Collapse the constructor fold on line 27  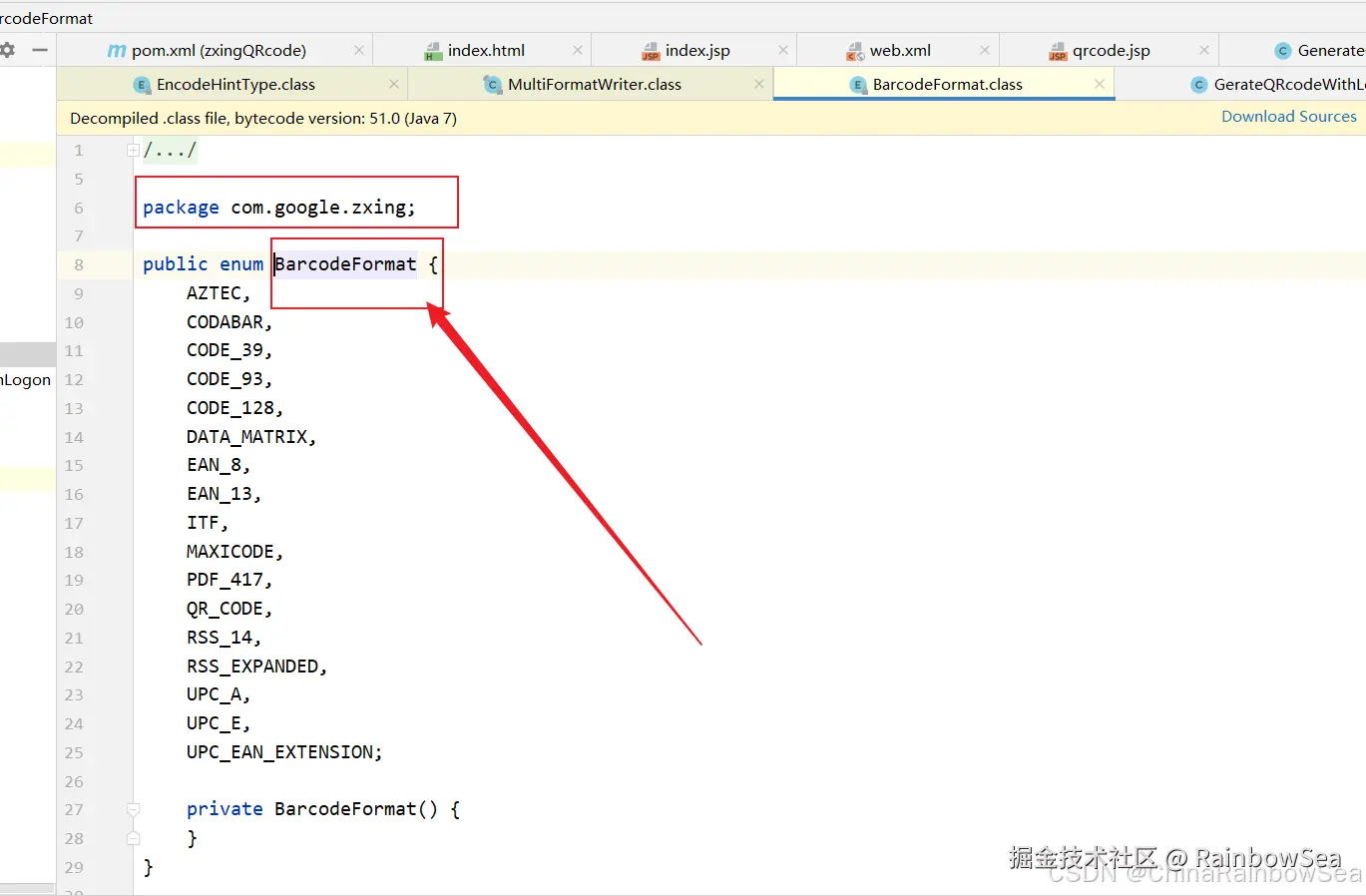[x=133, y=809]
